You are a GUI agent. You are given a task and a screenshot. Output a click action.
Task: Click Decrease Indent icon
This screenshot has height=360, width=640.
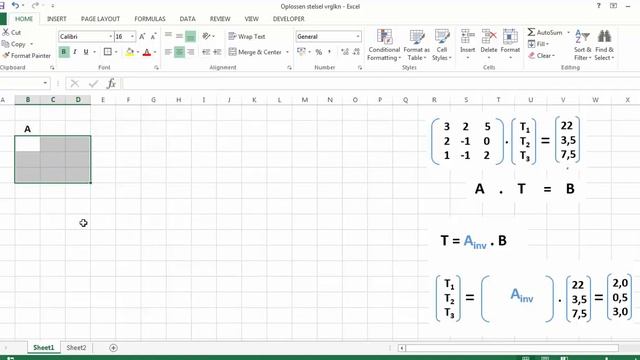[206, 52]
